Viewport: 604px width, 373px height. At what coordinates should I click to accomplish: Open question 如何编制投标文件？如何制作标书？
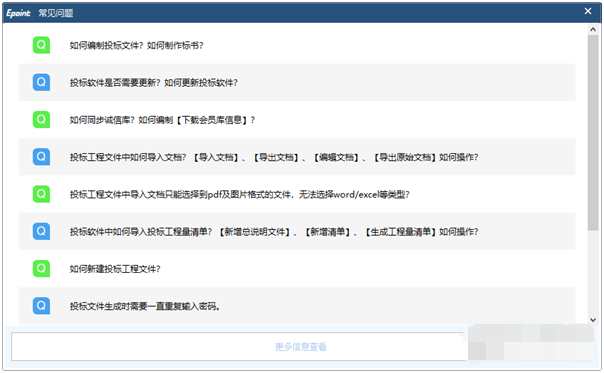pos(136,45)
